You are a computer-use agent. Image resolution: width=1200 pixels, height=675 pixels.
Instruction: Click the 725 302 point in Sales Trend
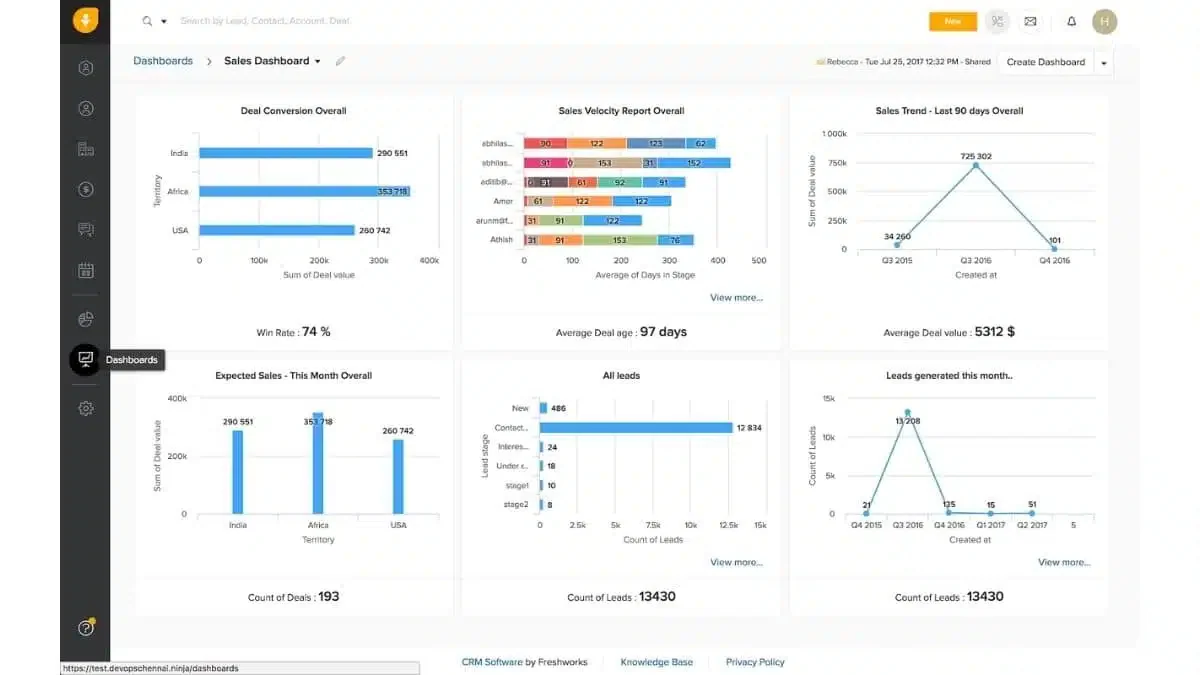coord(976,165)
